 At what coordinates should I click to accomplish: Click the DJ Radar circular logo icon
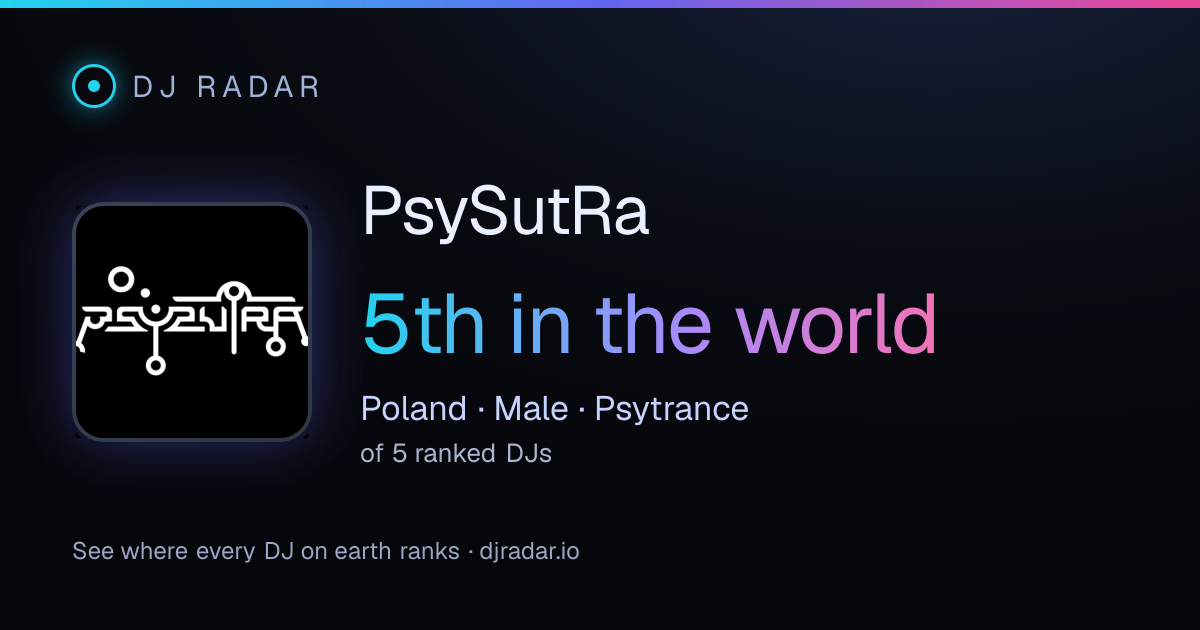click(94, 86)
